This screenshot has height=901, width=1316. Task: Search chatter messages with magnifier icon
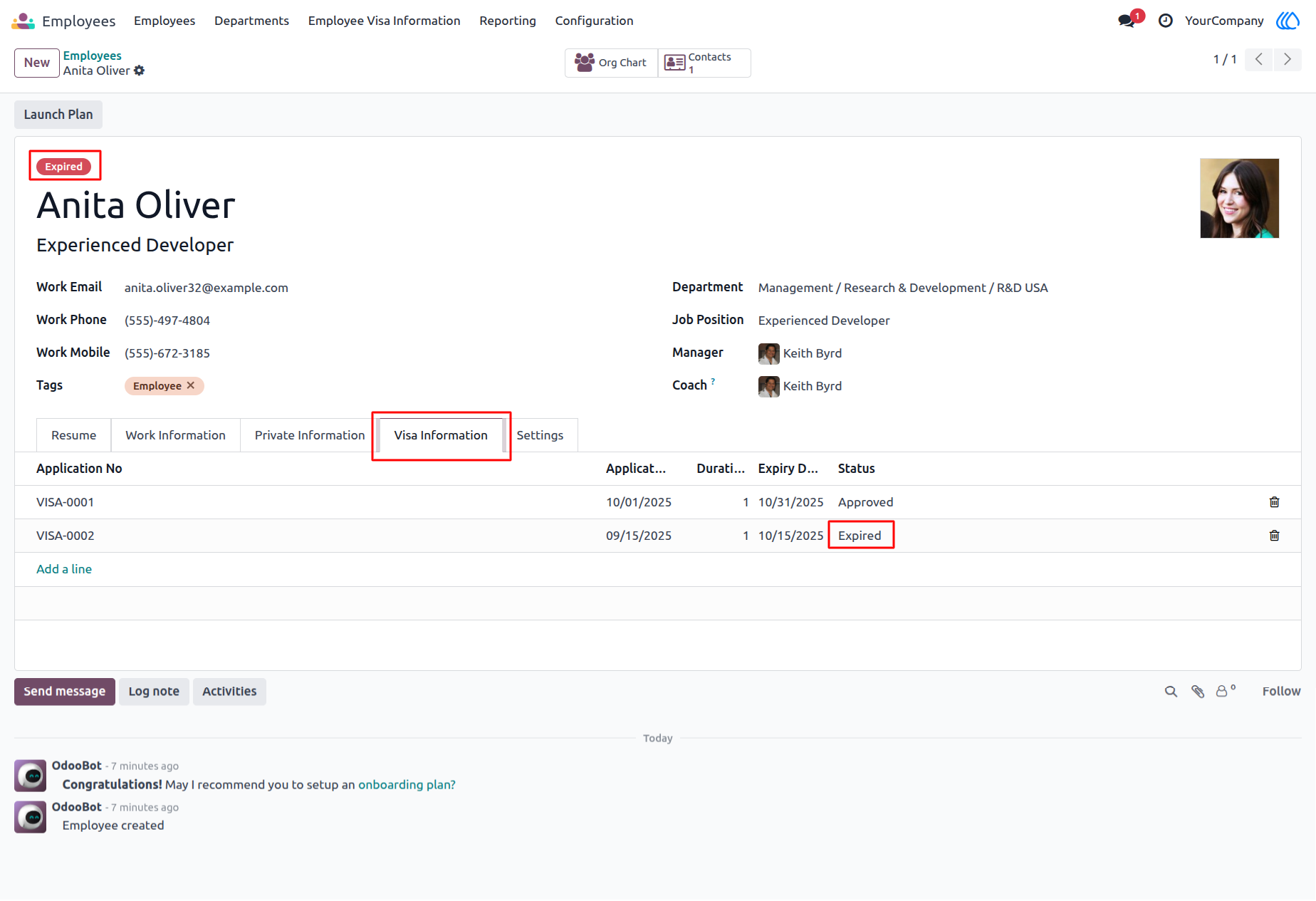[1171, 692]
